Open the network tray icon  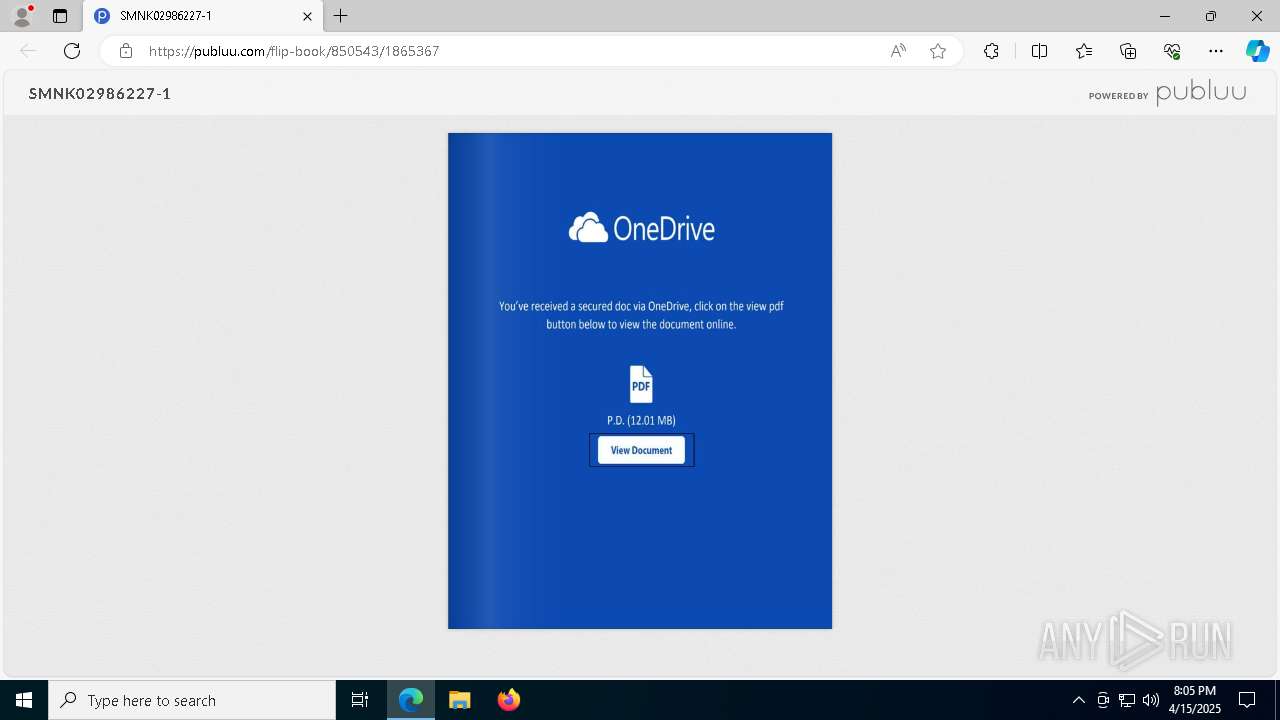[1127, 700]
